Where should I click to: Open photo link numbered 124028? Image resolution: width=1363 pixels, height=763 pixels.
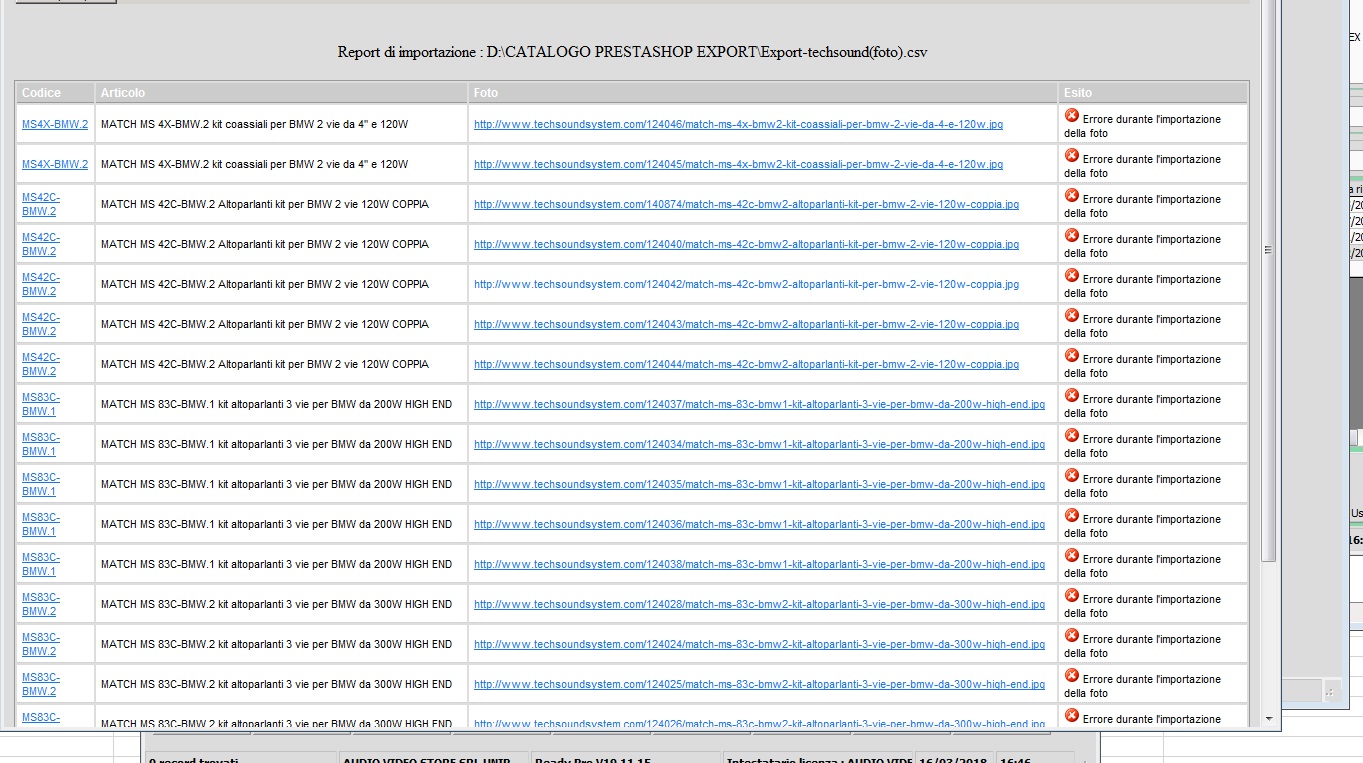[759, 605]
